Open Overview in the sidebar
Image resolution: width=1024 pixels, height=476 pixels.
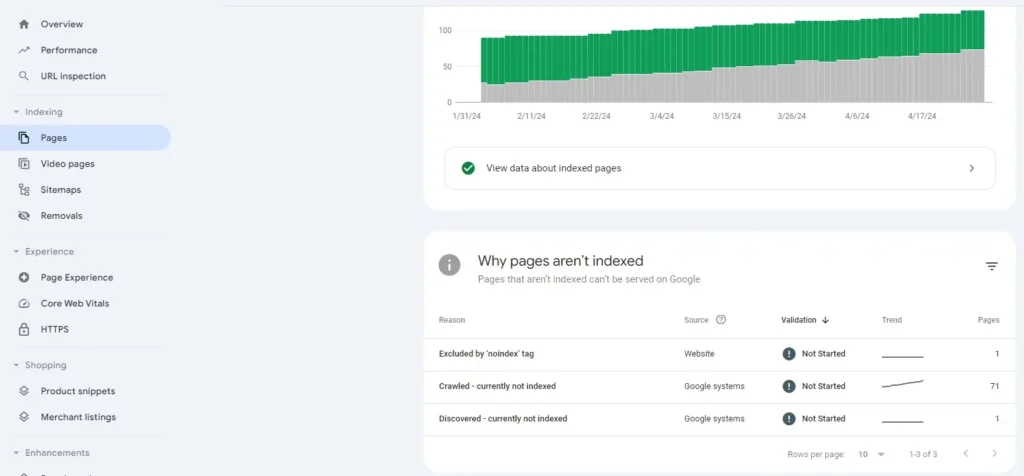click(x=62, y=24)
